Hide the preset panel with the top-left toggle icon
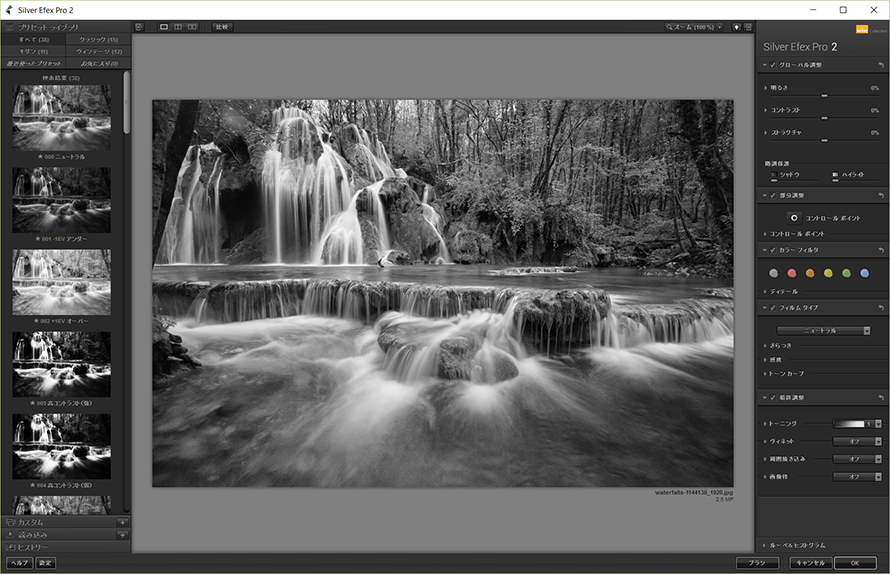The image size is (890, 574). coord(139,27)
